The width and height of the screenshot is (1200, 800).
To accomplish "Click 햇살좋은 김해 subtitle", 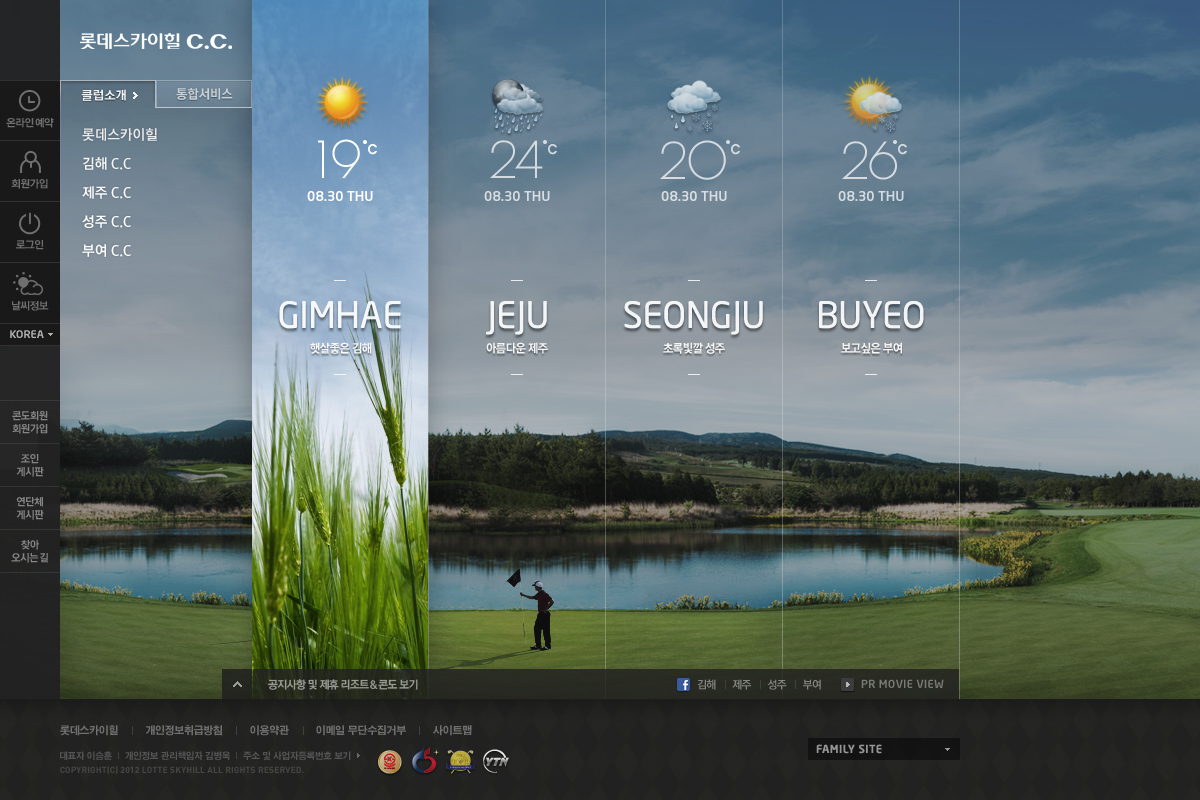I will (340, 349).
